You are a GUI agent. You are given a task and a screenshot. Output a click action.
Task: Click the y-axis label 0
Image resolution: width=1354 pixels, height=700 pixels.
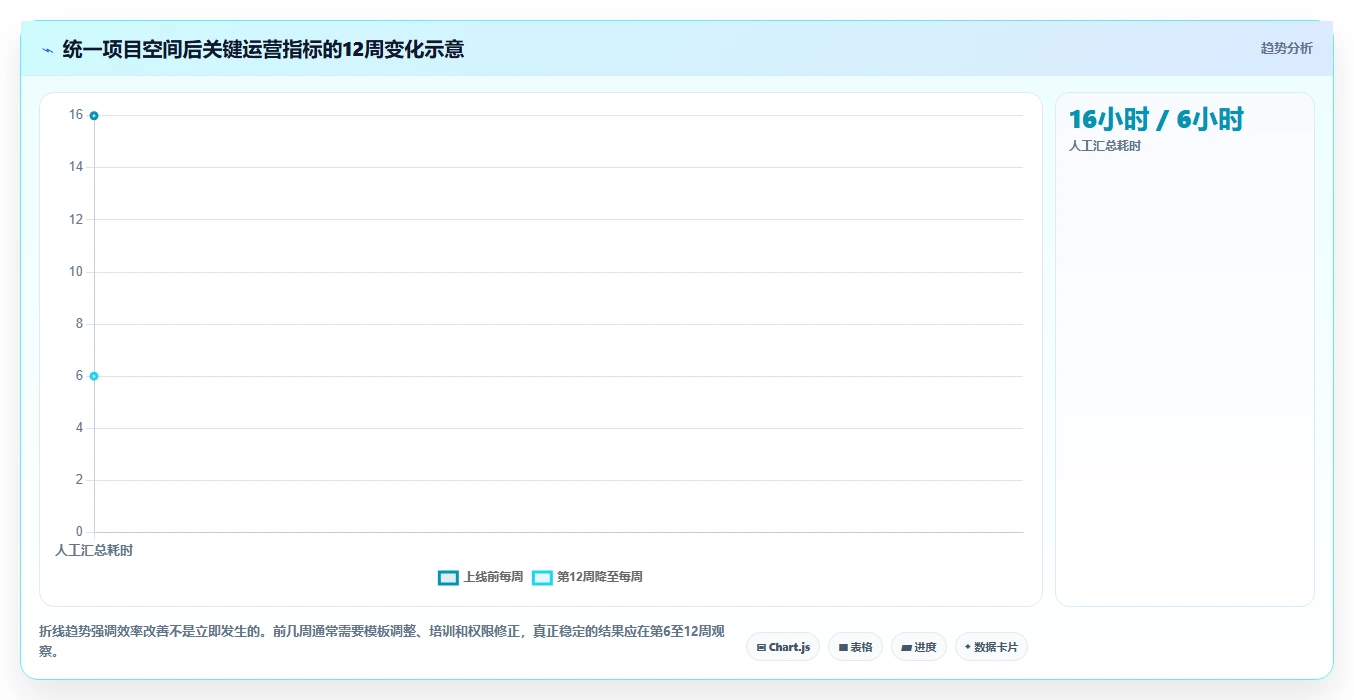pos(79,532)
